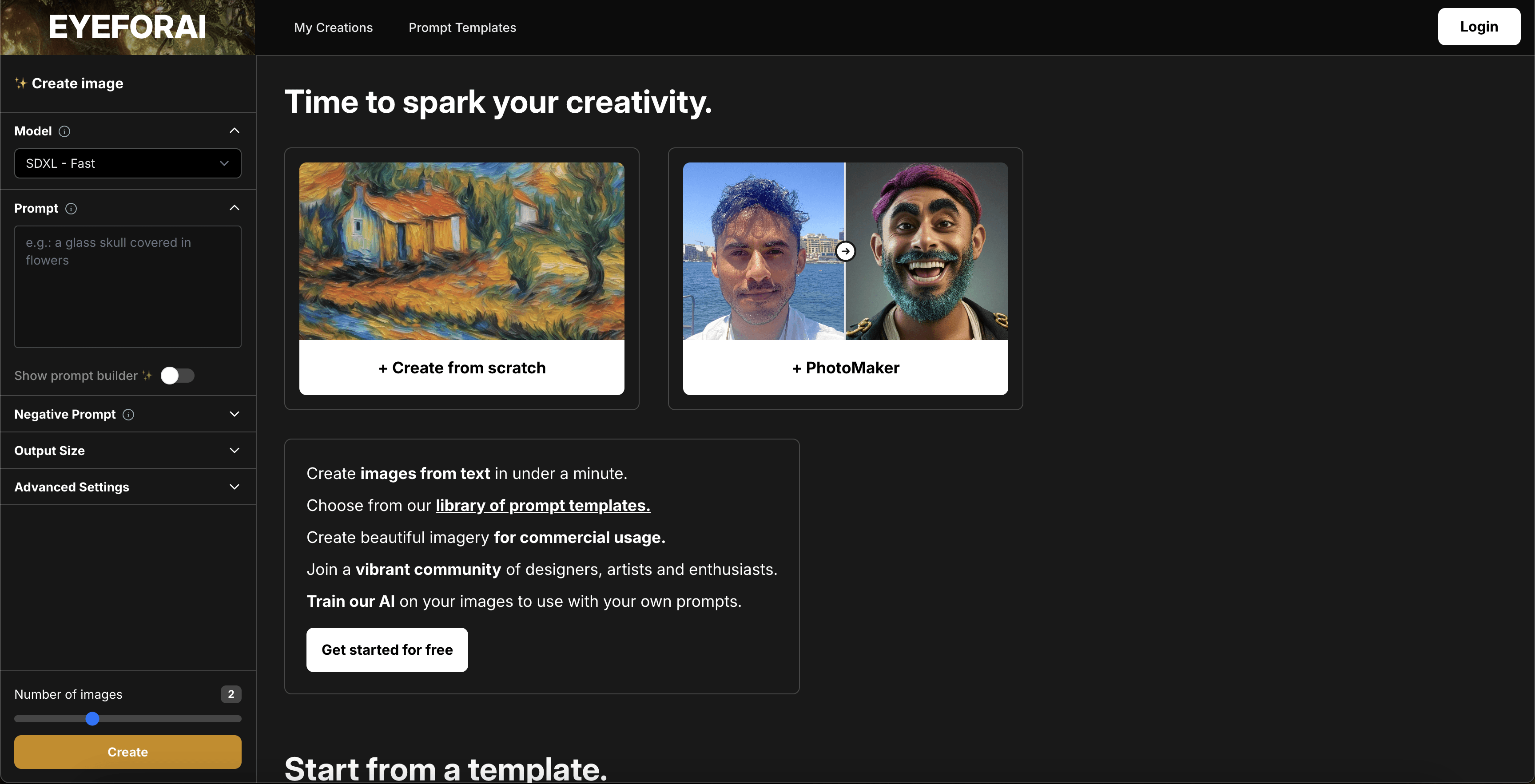Expand the Output Size section

pyautogui.click(x=234, y=451)
